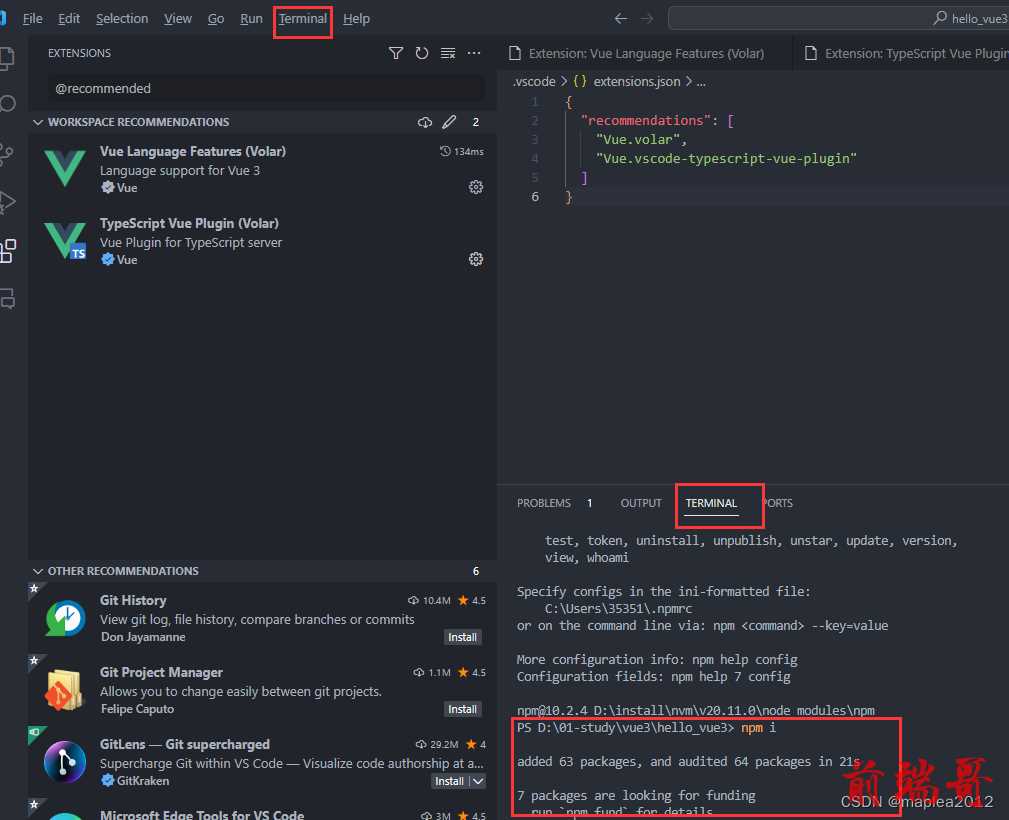Switch to the Ports panel tab
The image size is (1009, 820).
point(777,503)
